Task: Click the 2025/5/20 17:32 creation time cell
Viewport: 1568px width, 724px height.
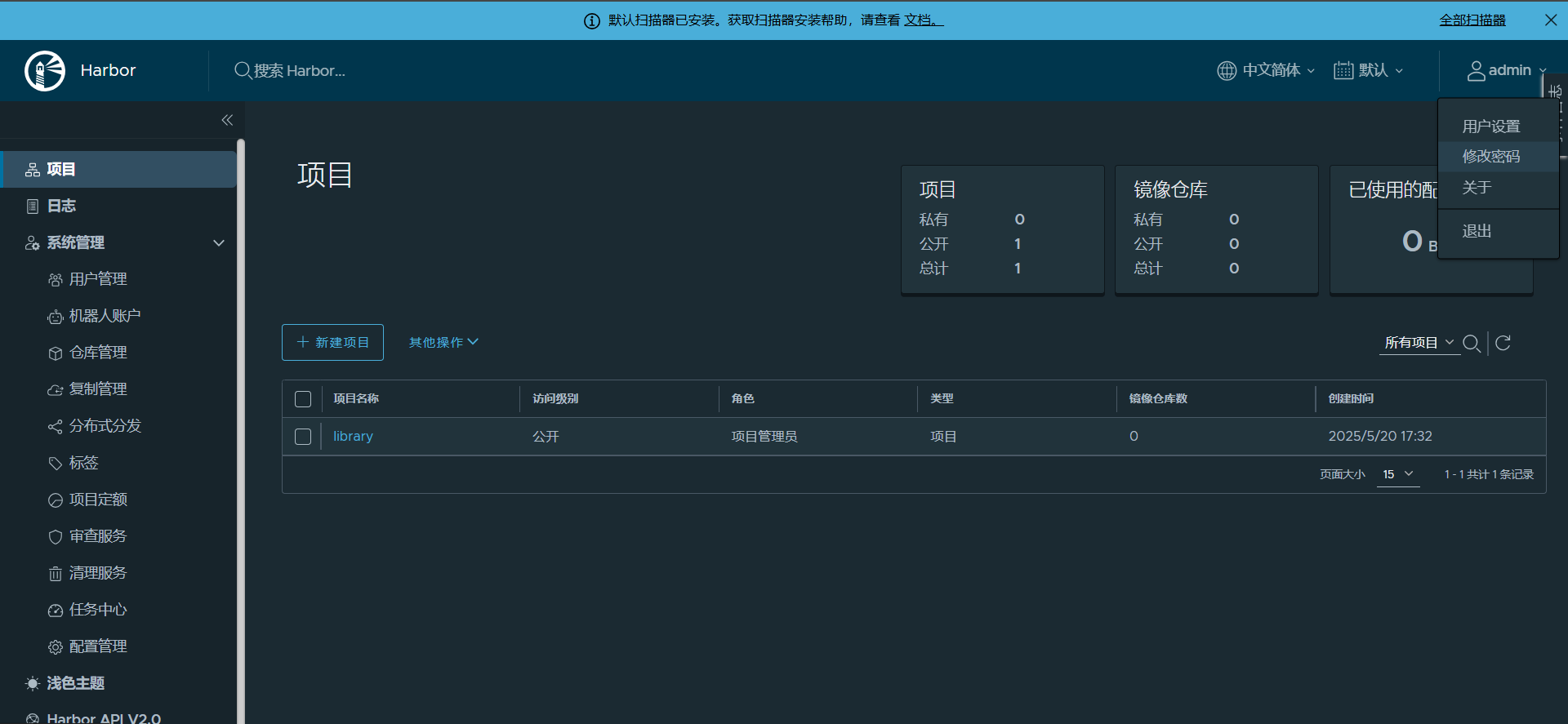Action: [x=1380, y=437]
